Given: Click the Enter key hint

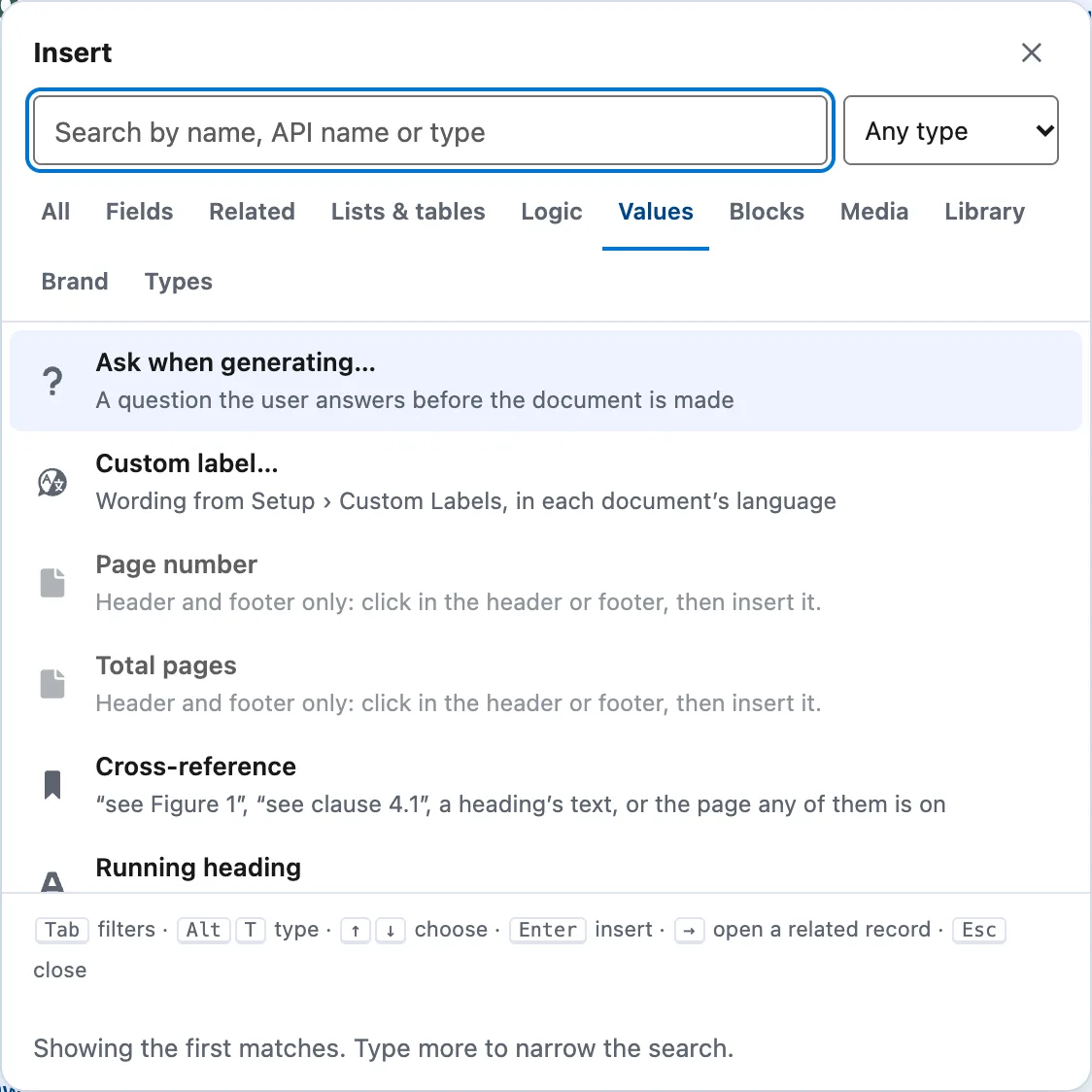Looking at the screenshot, I should click(547, 930).
